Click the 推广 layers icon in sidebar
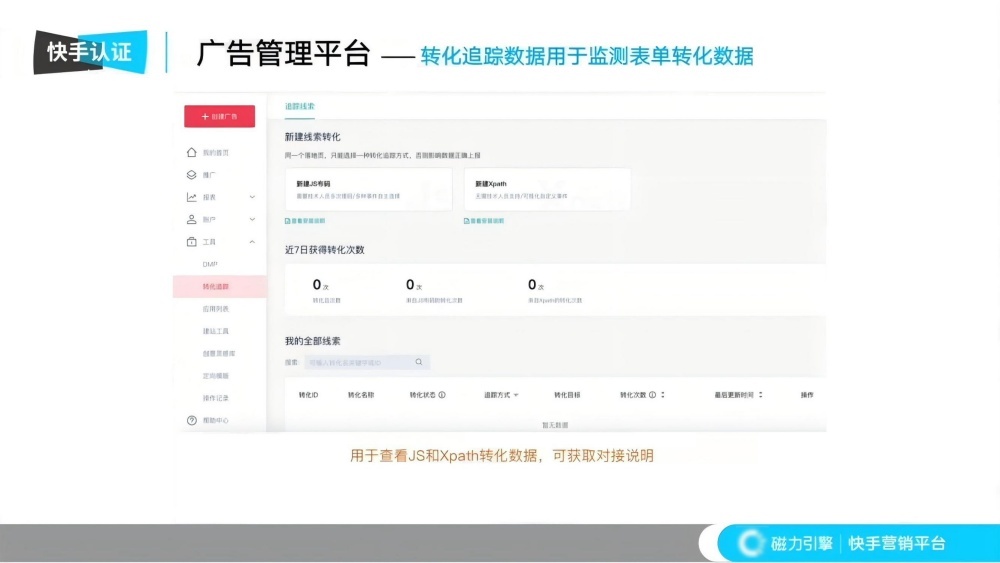This screenshot has width=1000, height=563. click(191, 175)
